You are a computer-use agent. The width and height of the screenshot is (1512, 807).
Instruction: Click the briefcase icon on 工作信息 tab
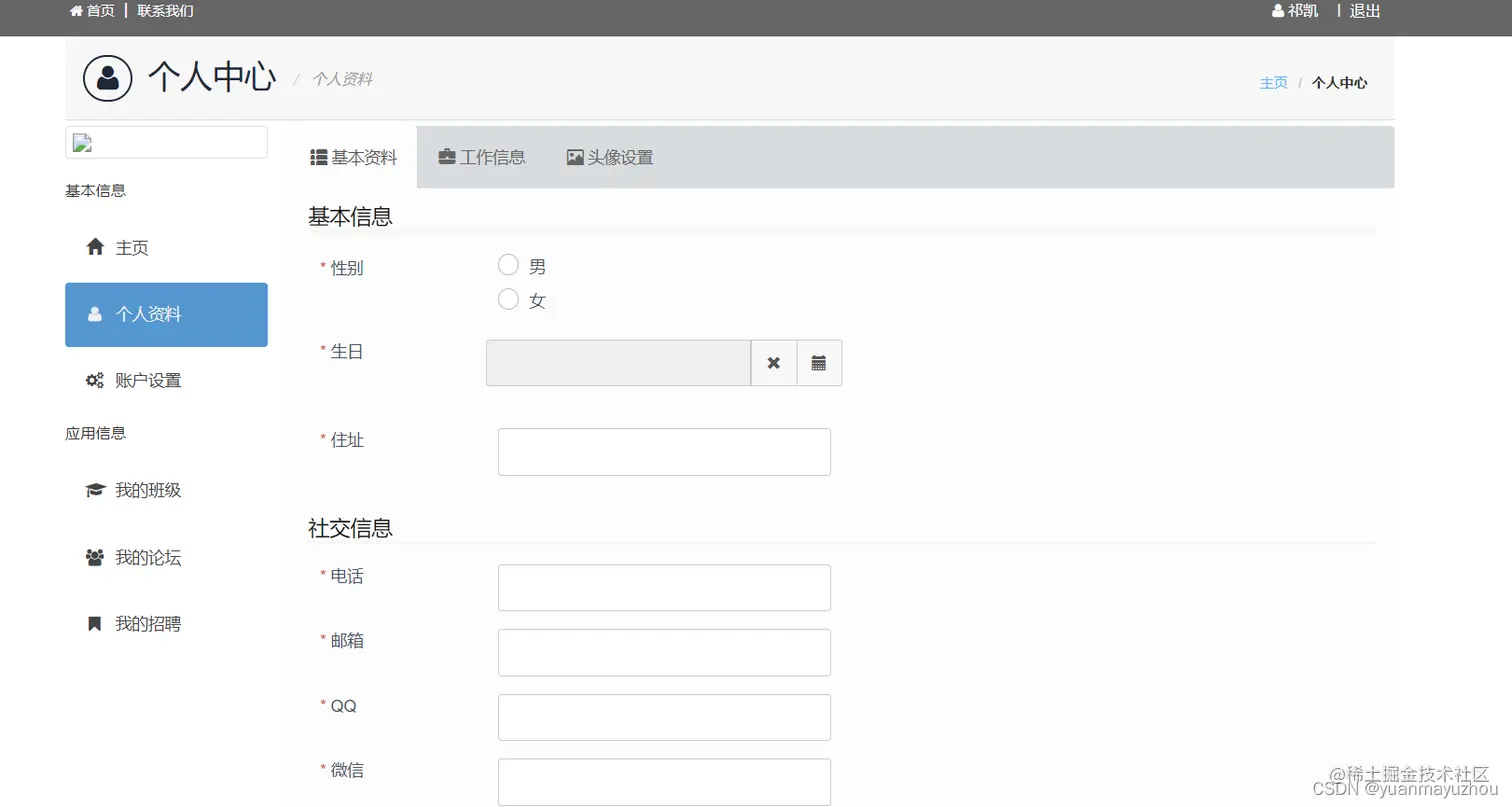[x=447, y=157]
